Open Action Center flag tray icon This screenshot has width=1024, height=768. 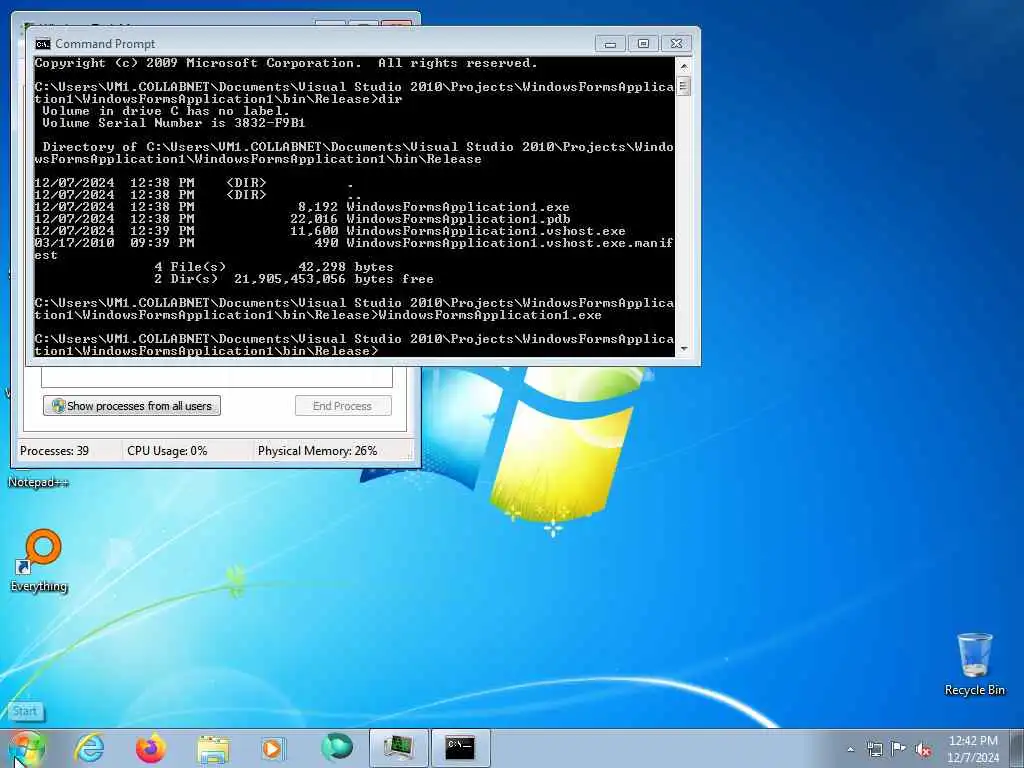[x=899, y=749]
